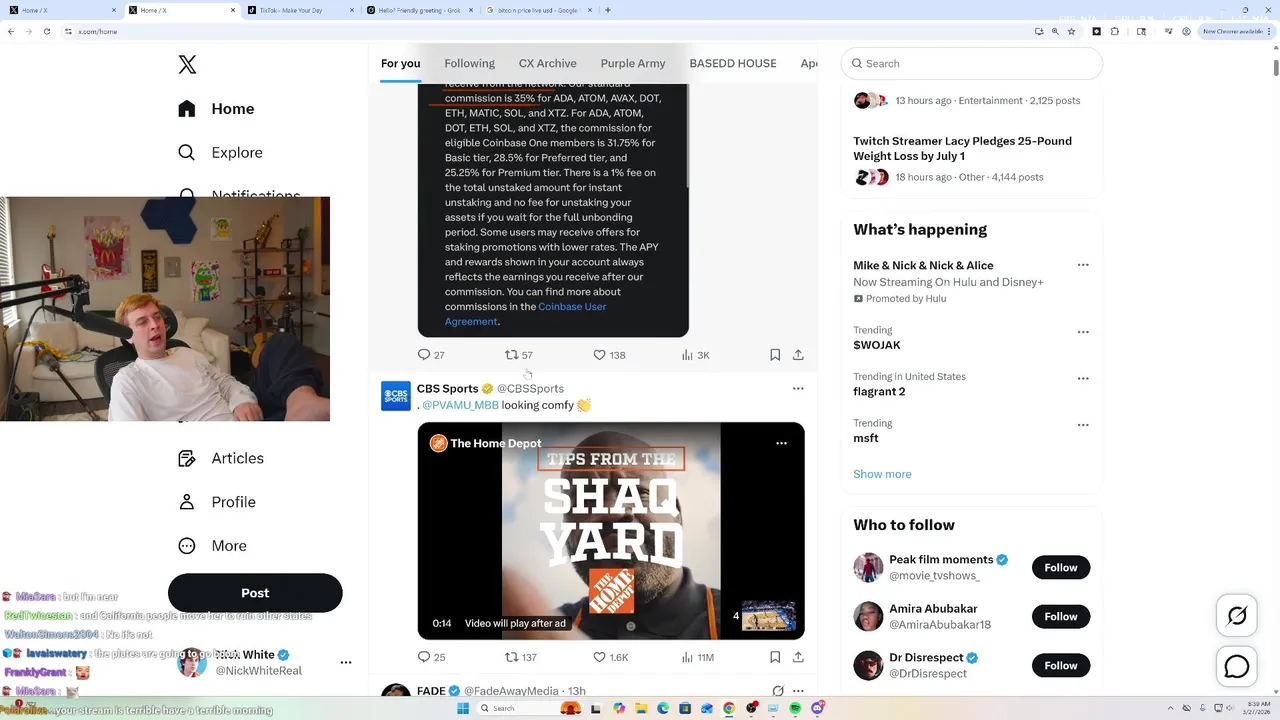Open options for the msft trend
Image resolution: width=1280 pixels, height=720 pixels.
(x=1083, y=425)
